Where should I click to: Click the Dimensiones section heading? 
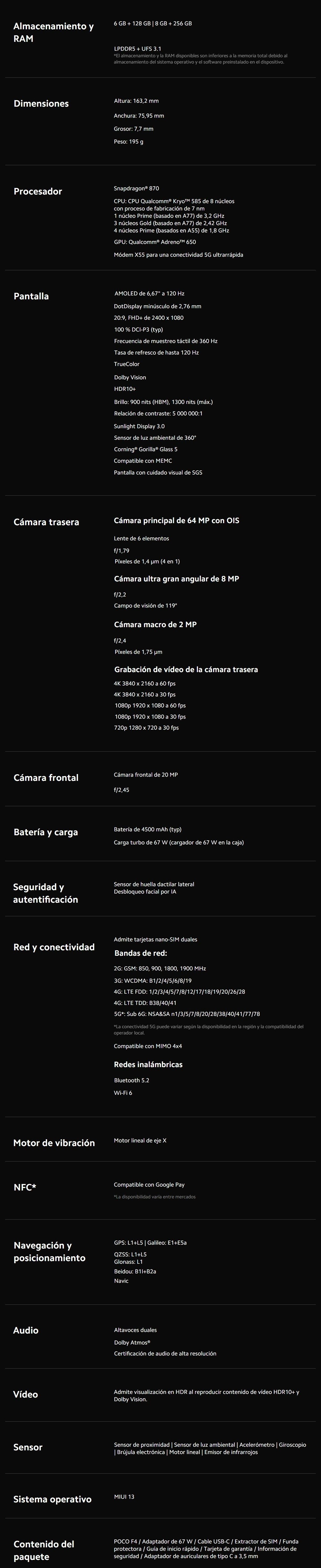[x=41, y=104]
